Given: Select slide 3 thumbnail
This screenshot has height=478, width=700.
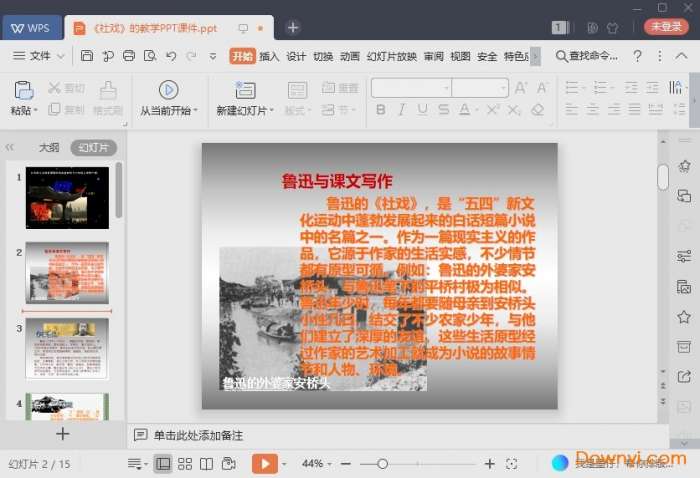Looking at the screenshot, I should tap(67, 348).
